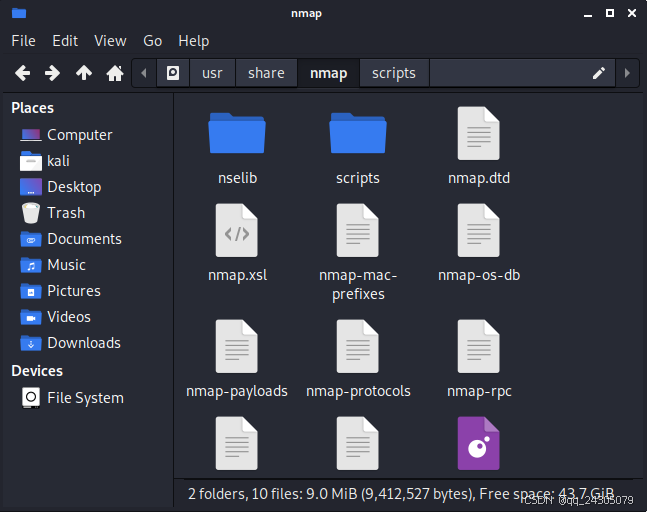The width and height of the screenshot is (647, 512).
Task: Click the Pictures folder icon in sidebar
Action: 31,291
